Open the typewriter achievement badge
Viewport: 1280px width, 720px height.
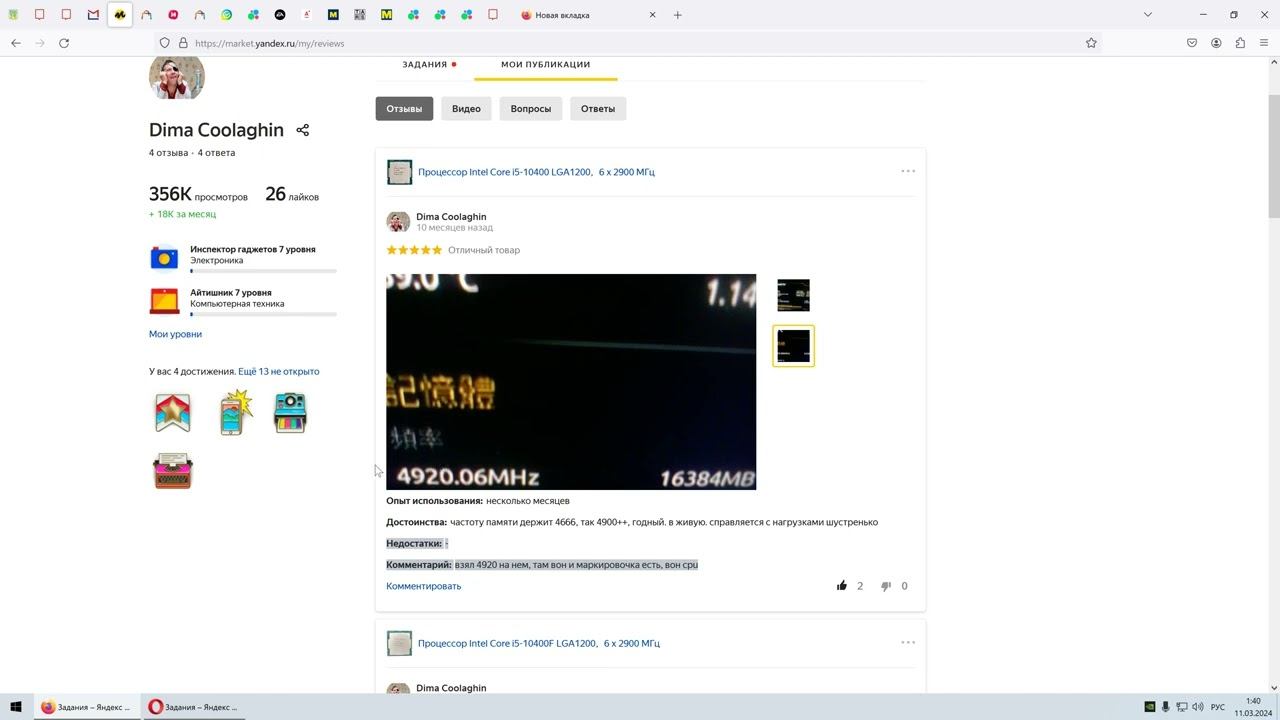[173, 470]
